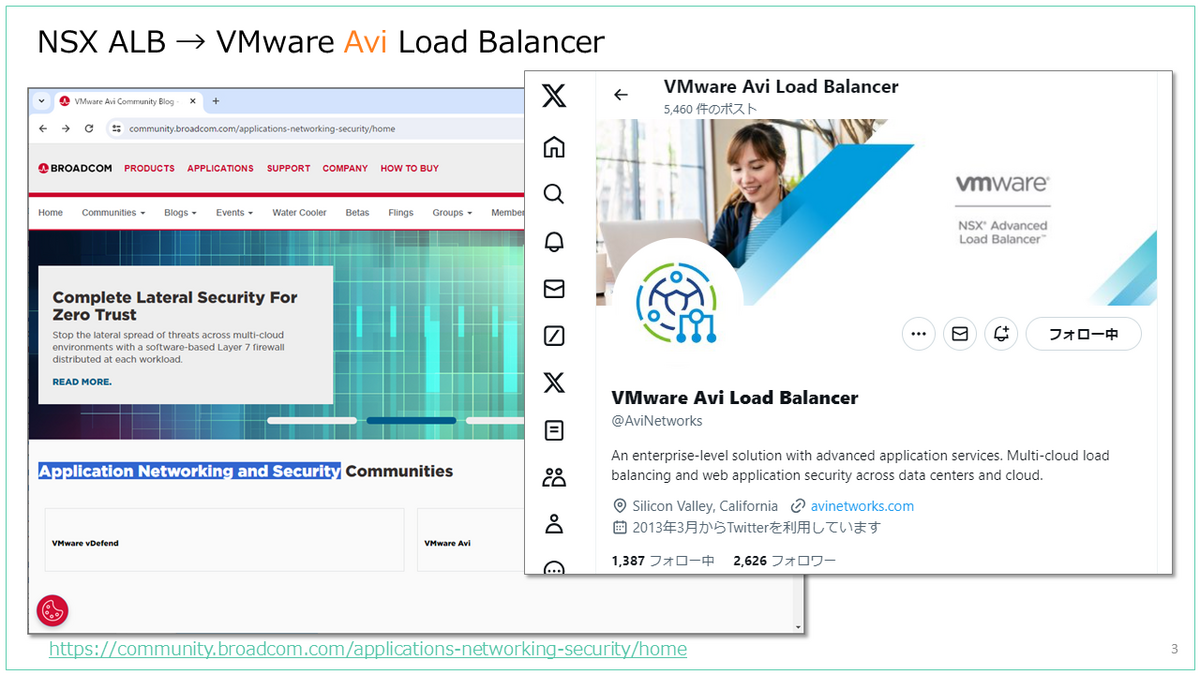This screenshot has height=675, width=1200.
Task: Enable post notifications via the bell icon
Action: tap(1001, 333)
